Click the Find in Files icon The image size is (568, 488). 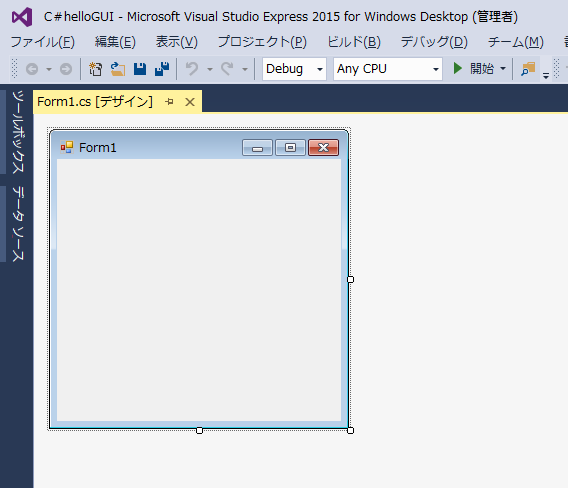528,69
